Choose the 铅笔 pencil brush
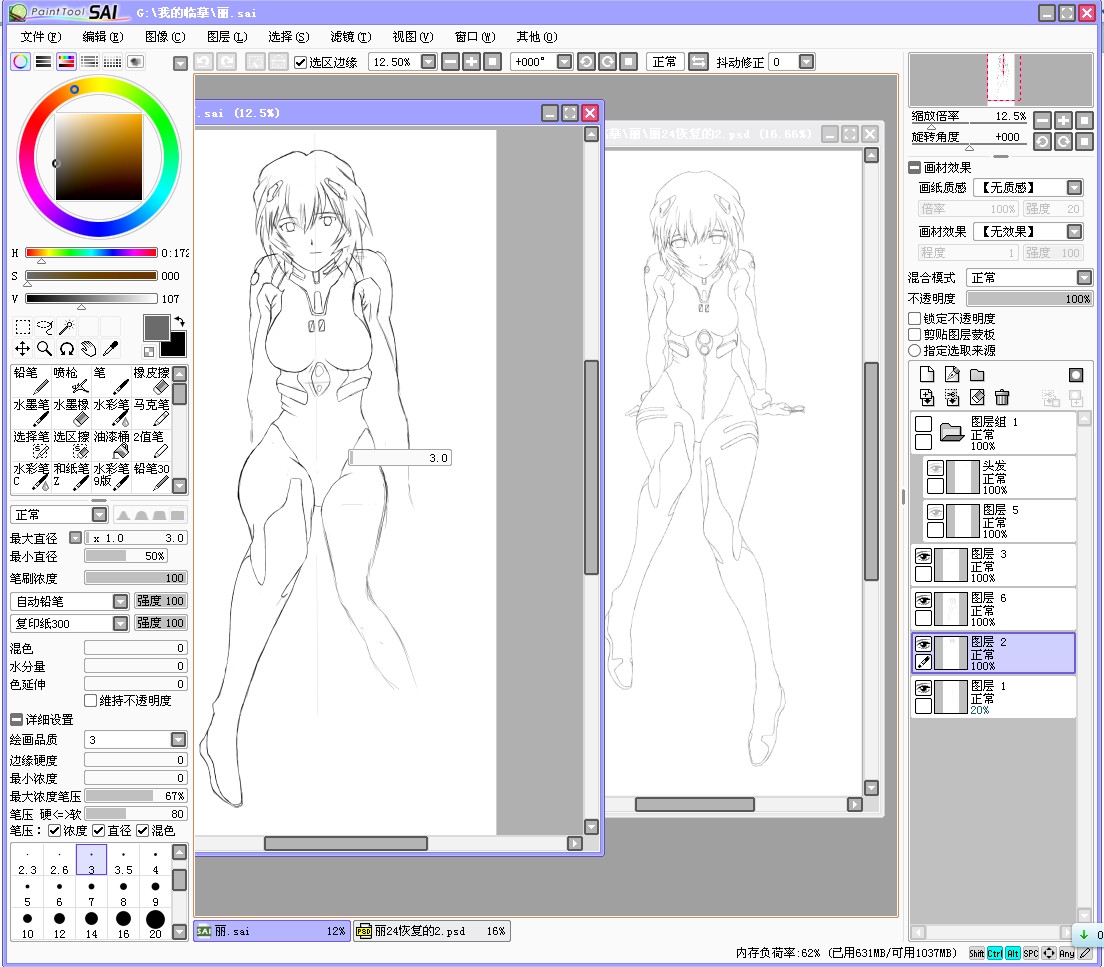 click(x=31, y=380)
